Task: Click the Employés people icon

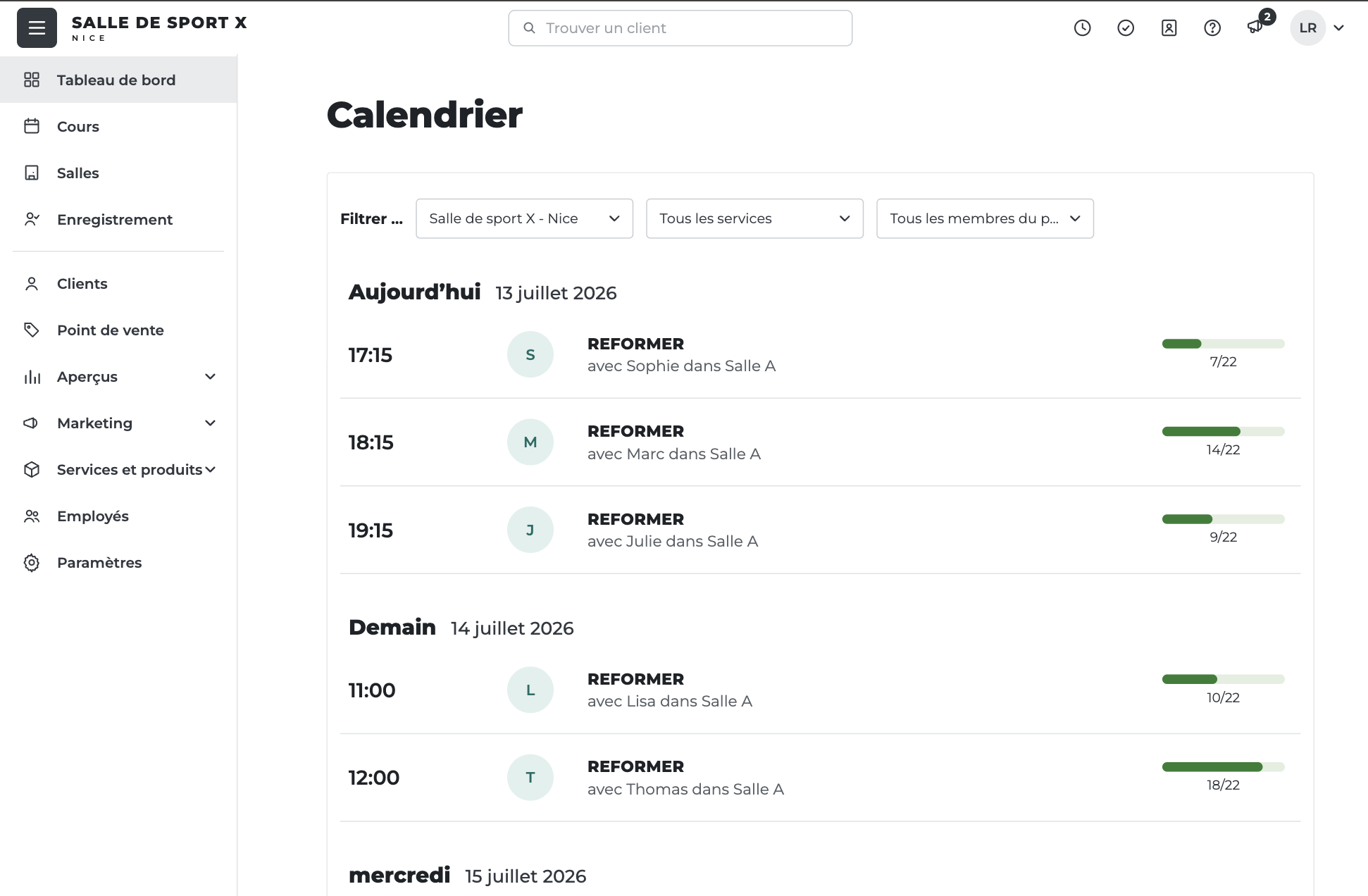Action: (32, 516)
